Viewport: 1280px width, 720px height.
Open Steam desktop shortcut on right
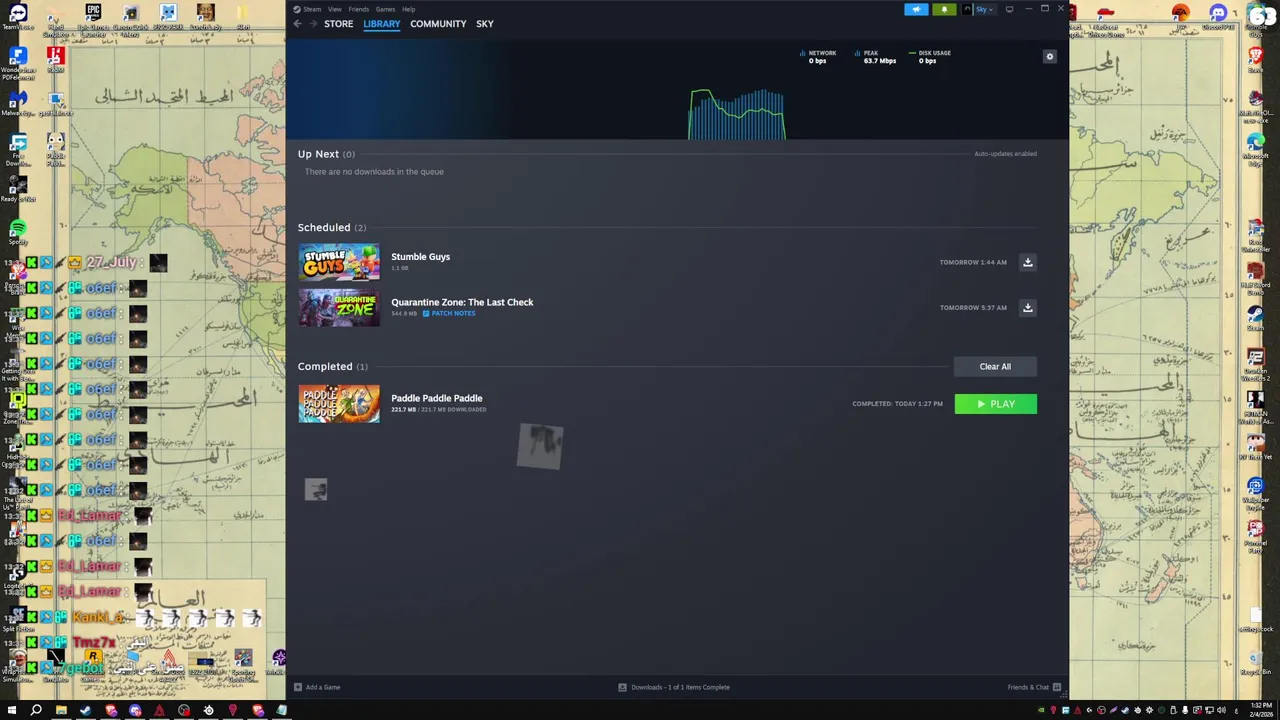(x=1255, y=317)
